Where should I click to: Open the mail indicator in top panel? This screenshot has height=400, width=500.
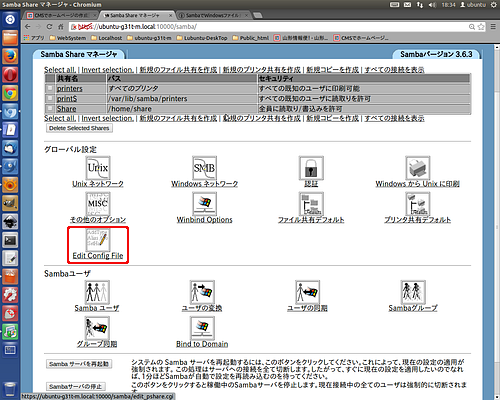click(407, 5)
